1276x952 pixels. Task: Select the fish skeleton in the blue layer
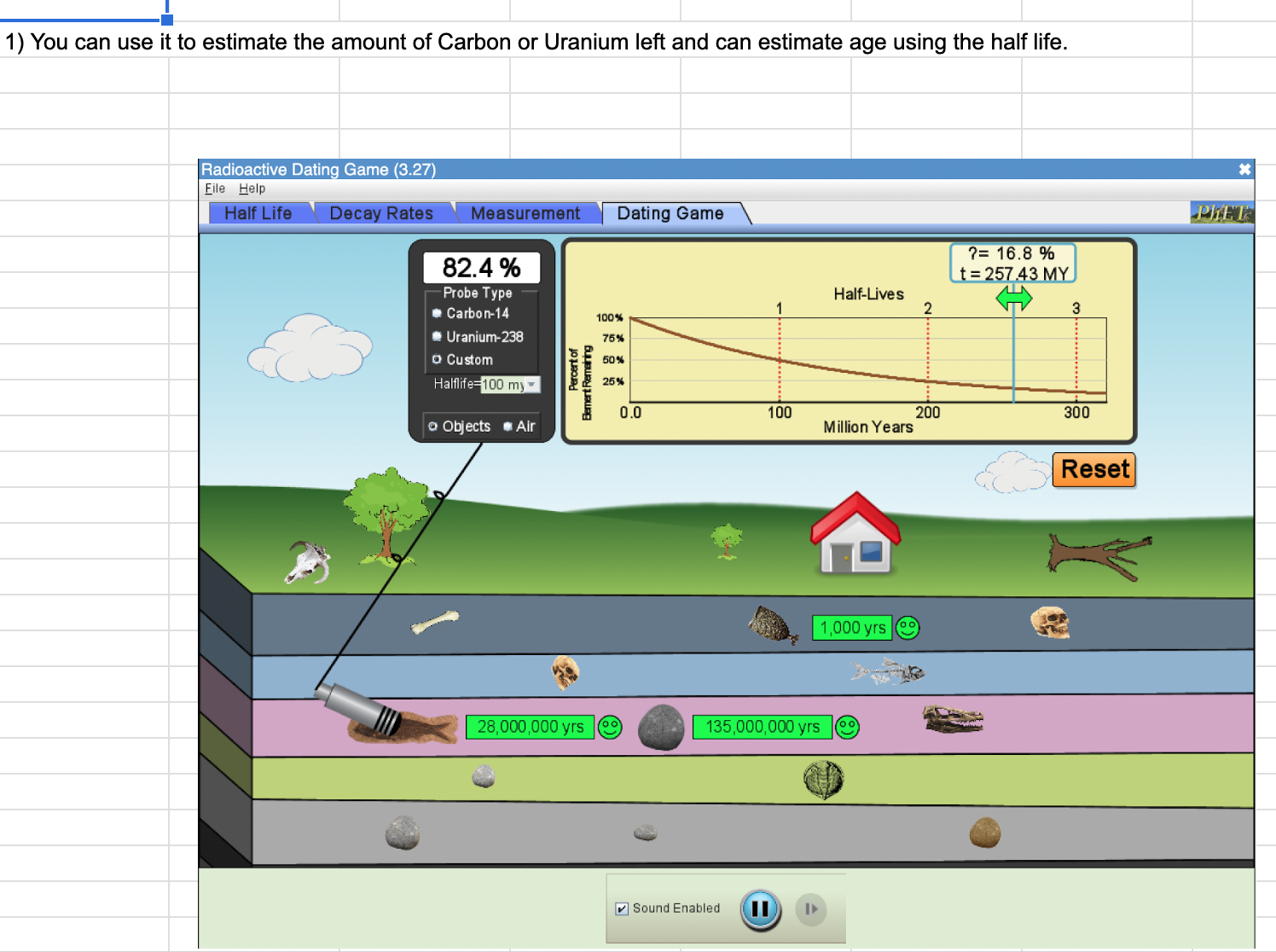pos(887,672)
